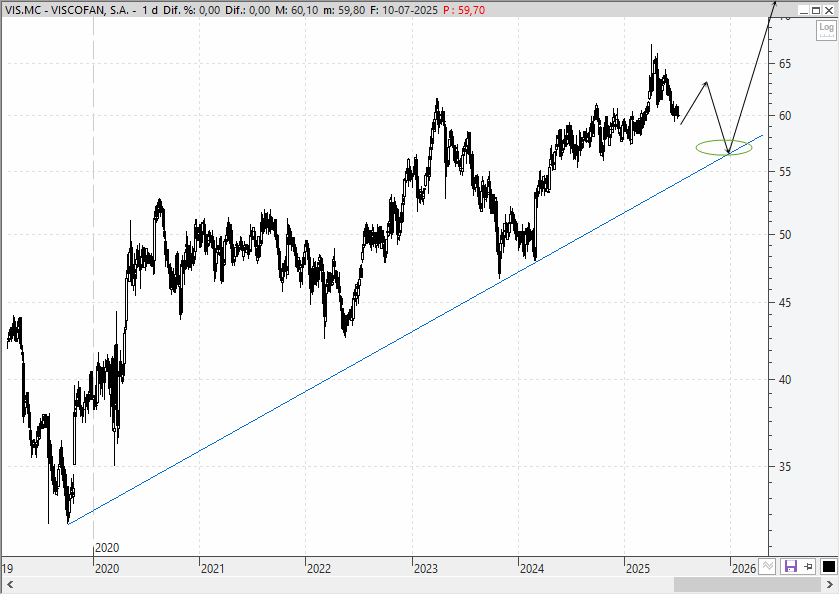Image resolution: width=840 pixels, height=595 pixels.
Task: Click the 65 price axis label
Action: point(785,64)
